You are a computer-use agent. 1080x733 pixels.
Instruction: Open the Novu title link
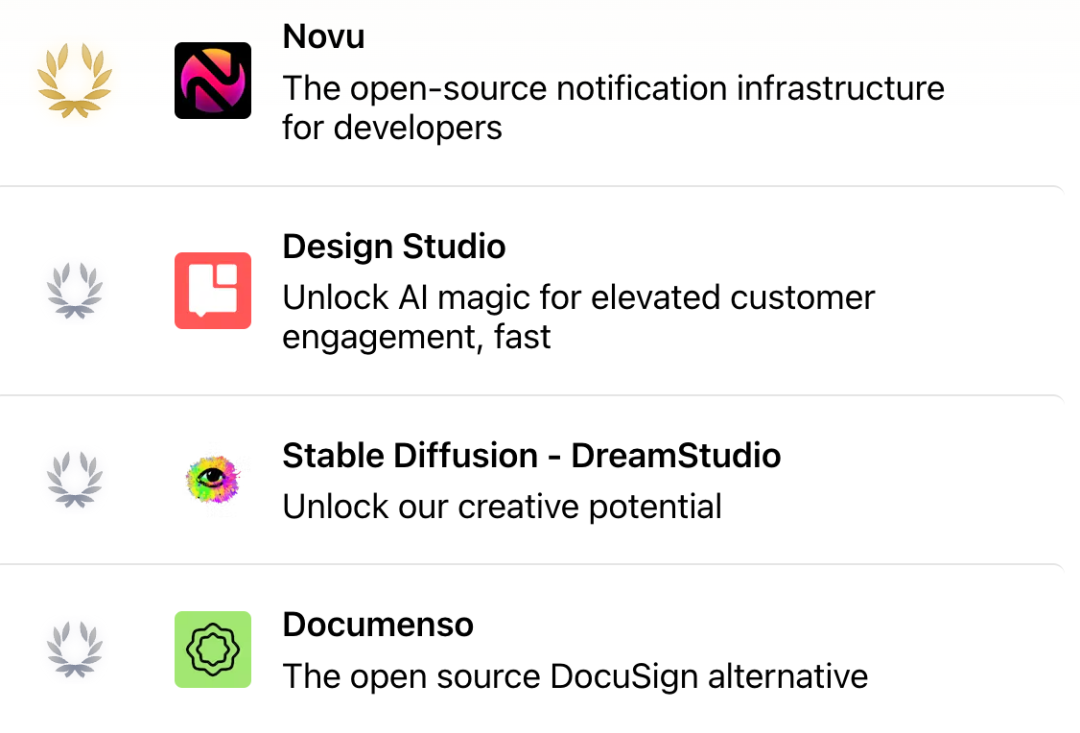tap(323, 37)
